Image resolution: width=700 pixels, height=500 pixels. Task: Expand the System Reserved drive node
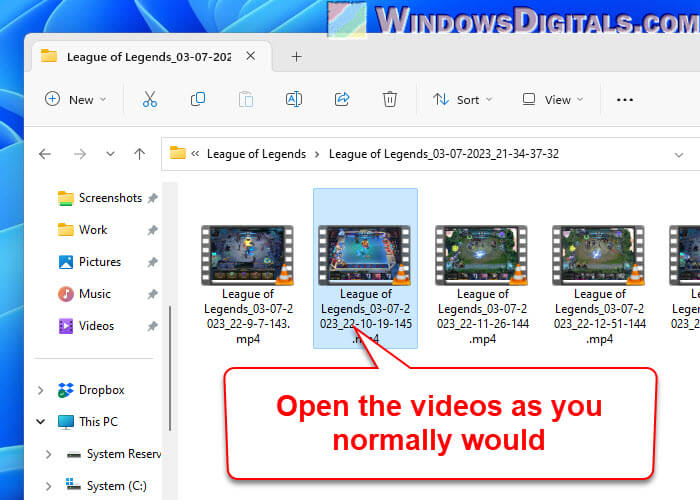[48, 454]
